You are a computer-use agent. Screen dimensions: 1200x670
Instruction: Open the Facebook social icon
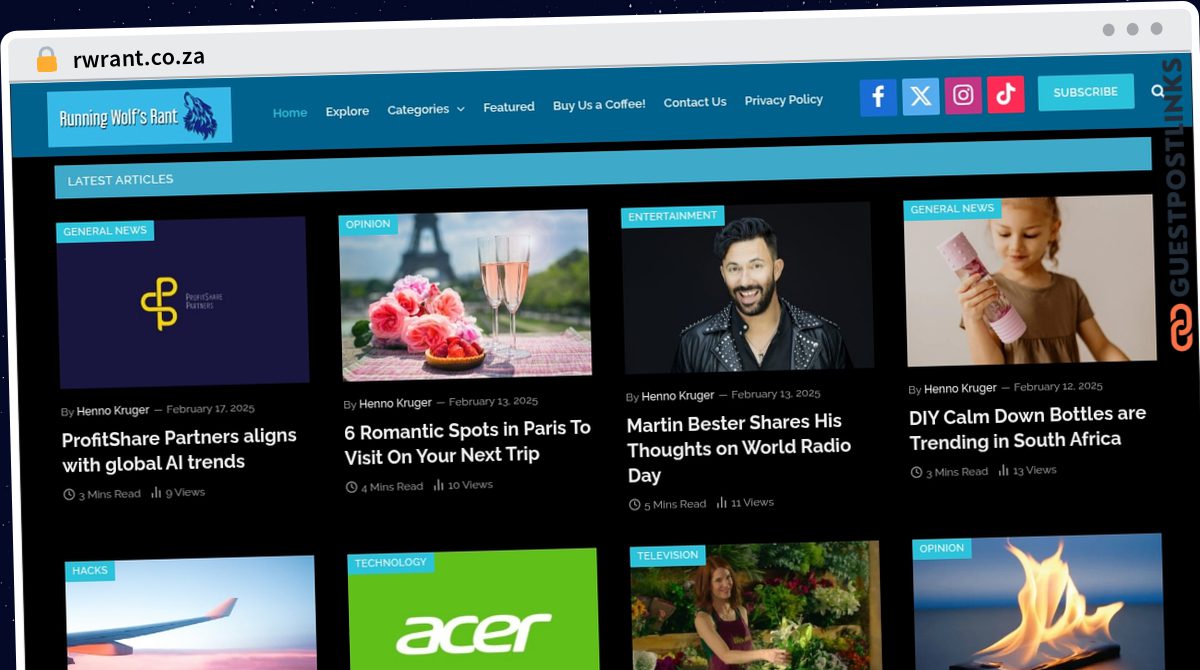[x=878, y=97]
